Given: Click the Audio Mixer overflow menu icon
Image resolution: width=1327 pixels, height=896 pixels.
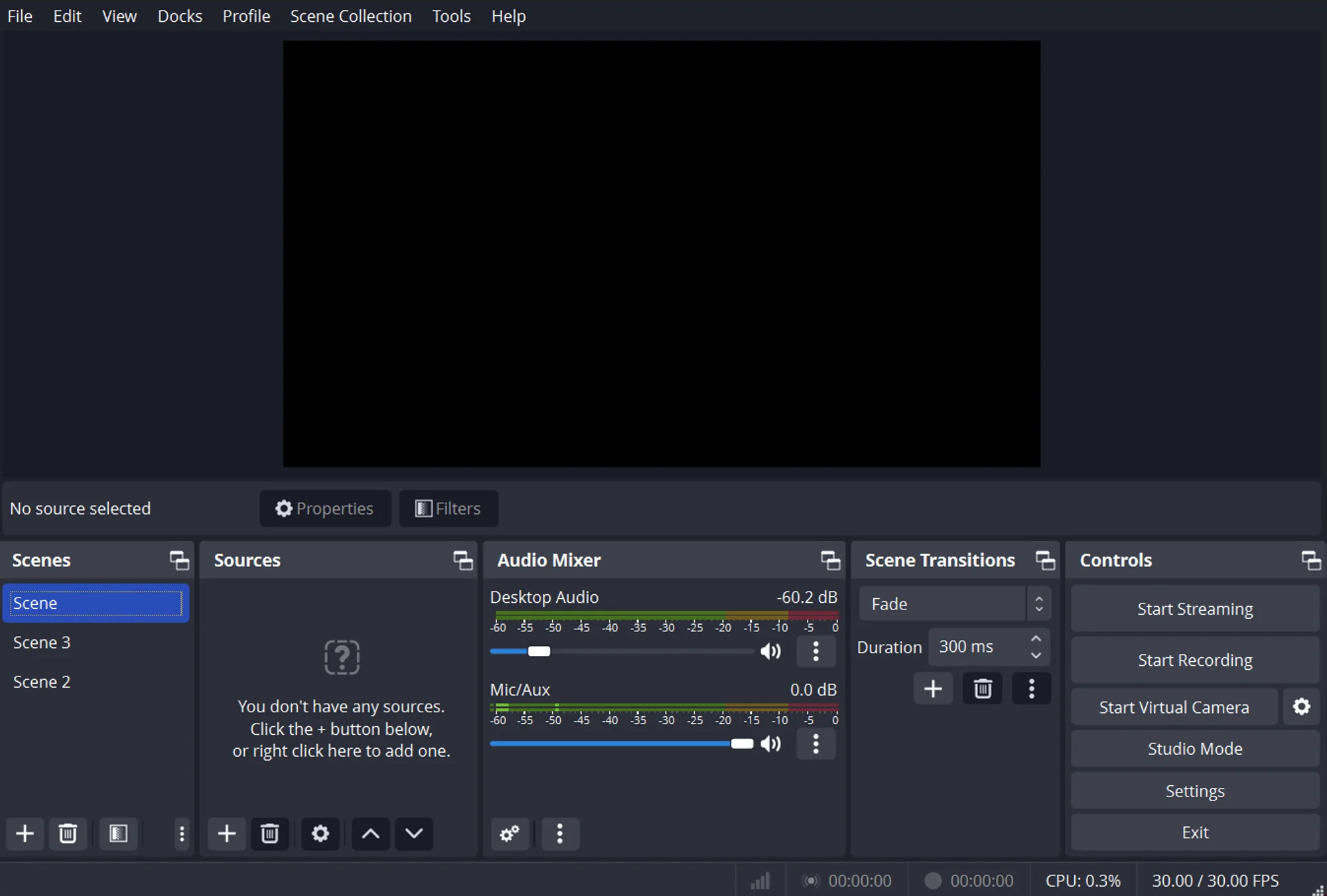Looking at the screenshot, I should (x=559, y=833).
